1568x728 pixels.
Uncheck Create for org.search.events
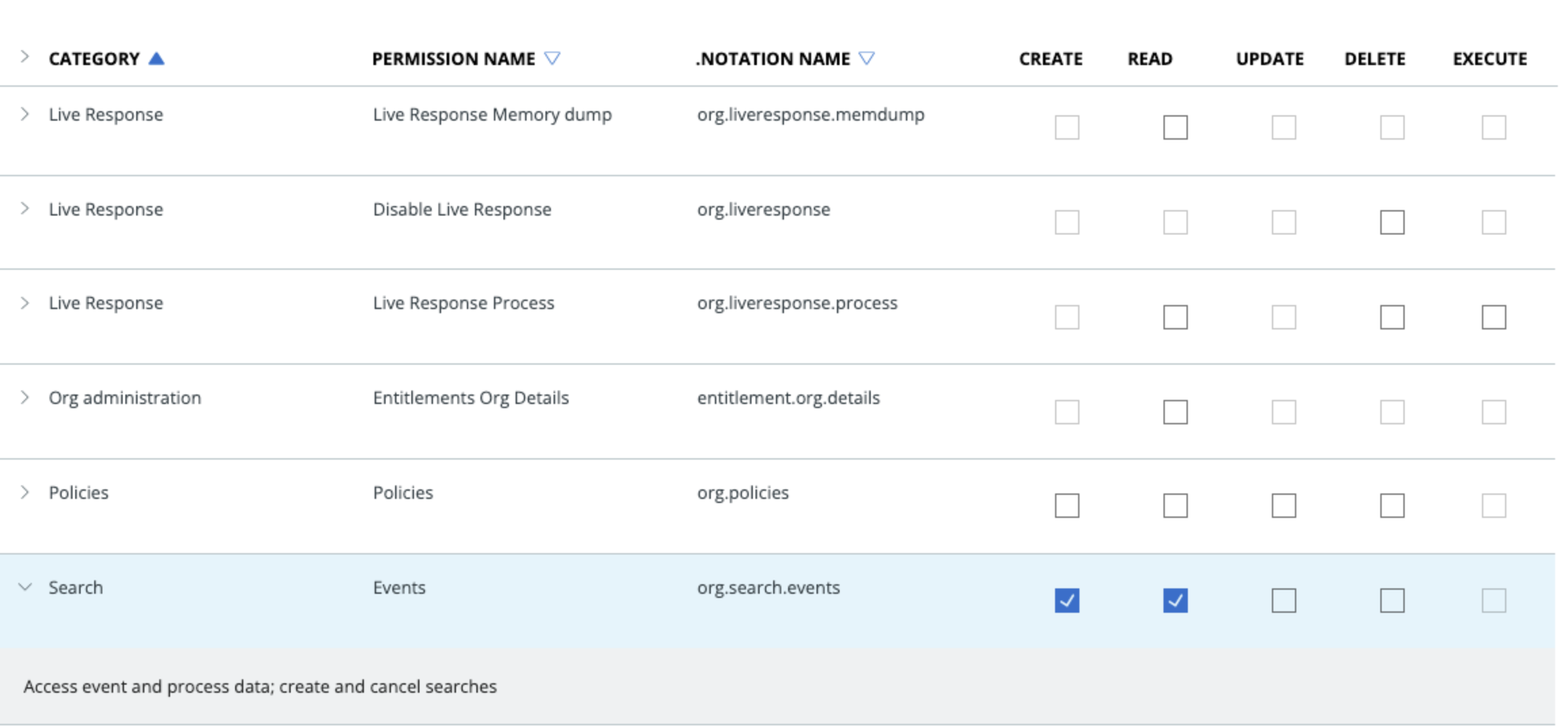tap(1067, 601)
